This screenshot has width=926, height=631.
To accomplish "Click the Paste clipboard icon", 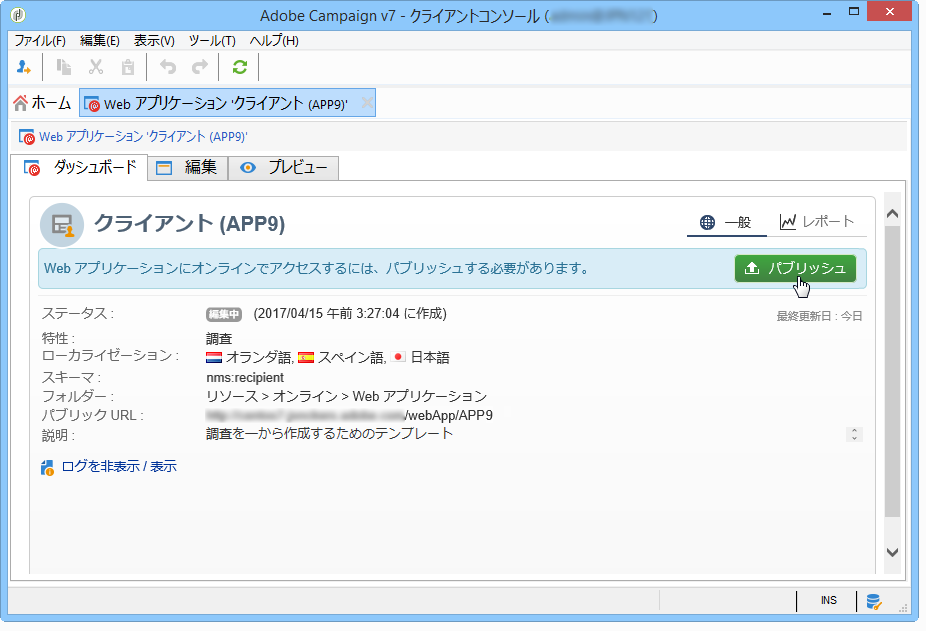I will click(128, 67).
